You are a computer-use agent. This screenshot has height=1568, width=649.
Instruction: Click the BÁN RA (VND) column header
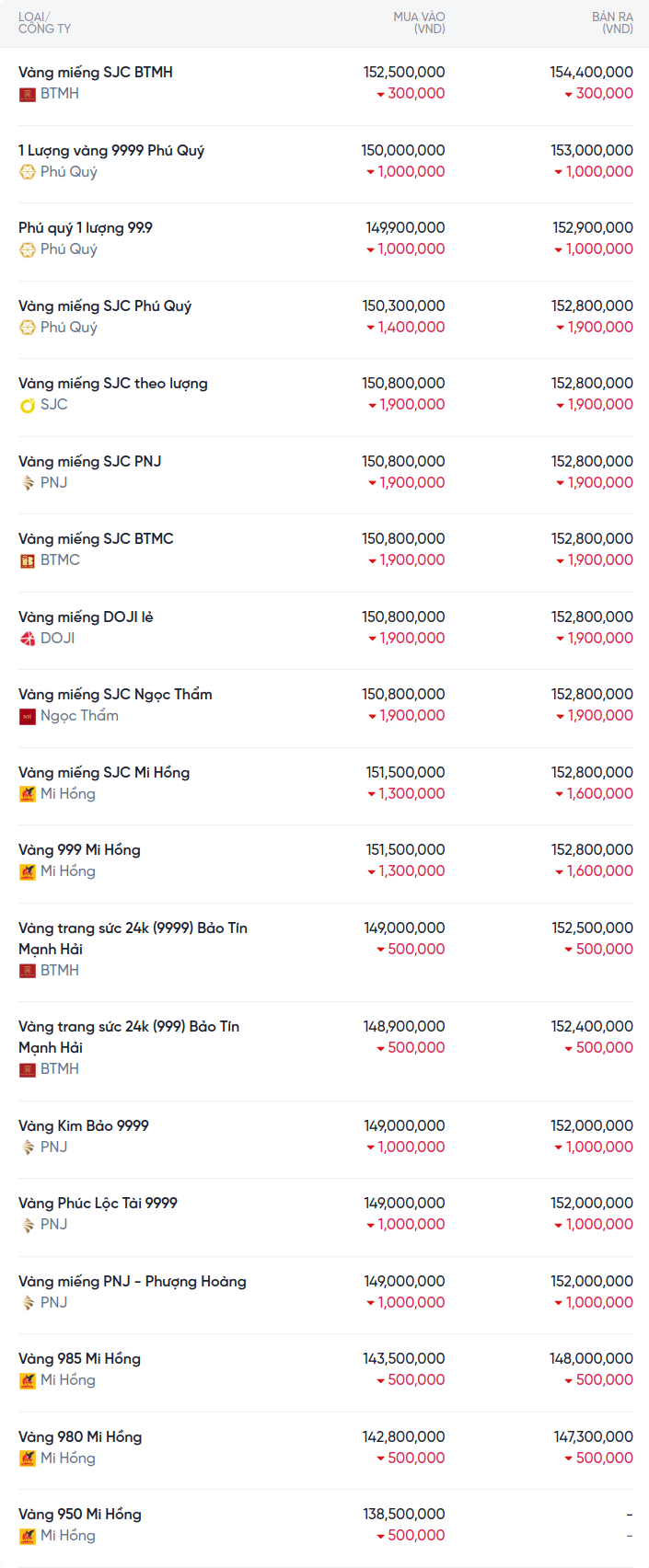click(612, 23)
